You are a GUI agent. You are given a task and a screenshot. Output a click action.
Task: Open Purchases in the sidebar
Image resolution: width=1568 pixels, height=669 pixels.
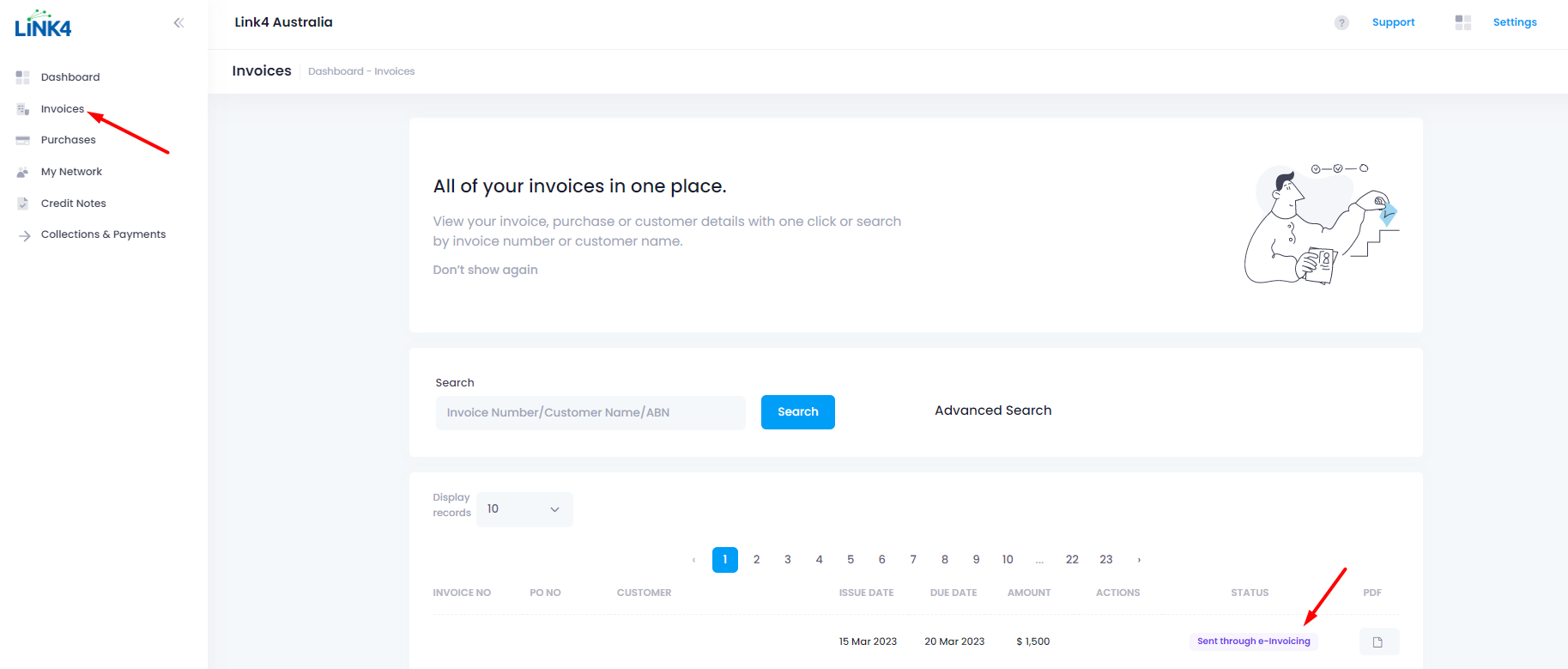(69, 140)
